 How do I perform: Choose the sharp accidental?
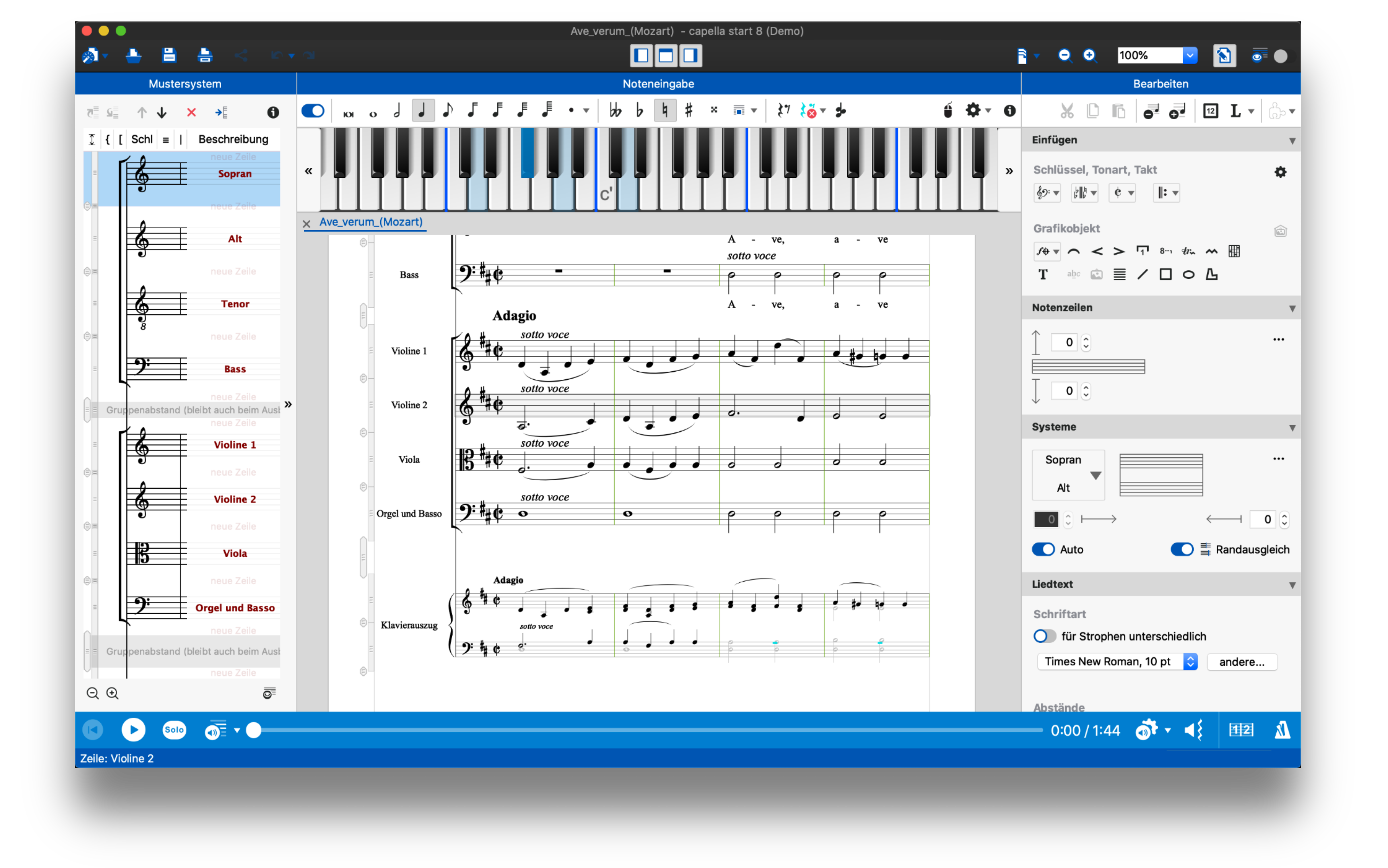pyautogui.click(x=688, y=110)
